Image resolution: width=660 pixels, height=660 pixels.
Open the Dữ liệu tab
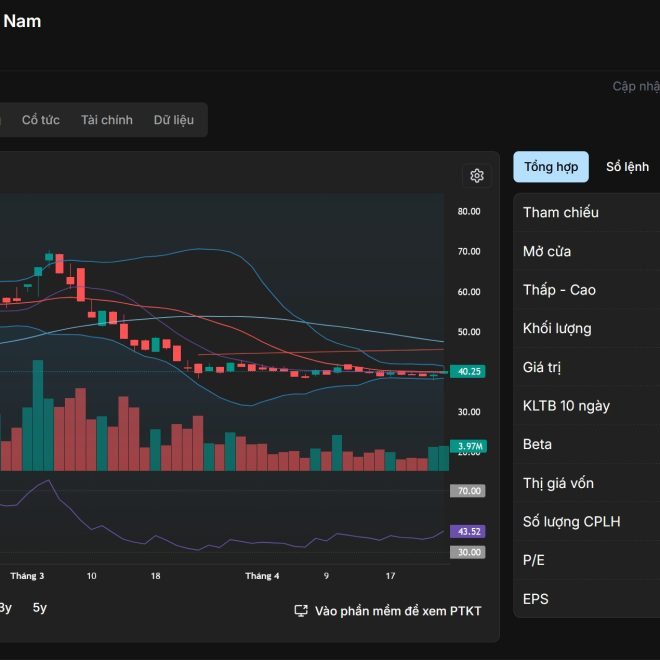tap(174, 120)
